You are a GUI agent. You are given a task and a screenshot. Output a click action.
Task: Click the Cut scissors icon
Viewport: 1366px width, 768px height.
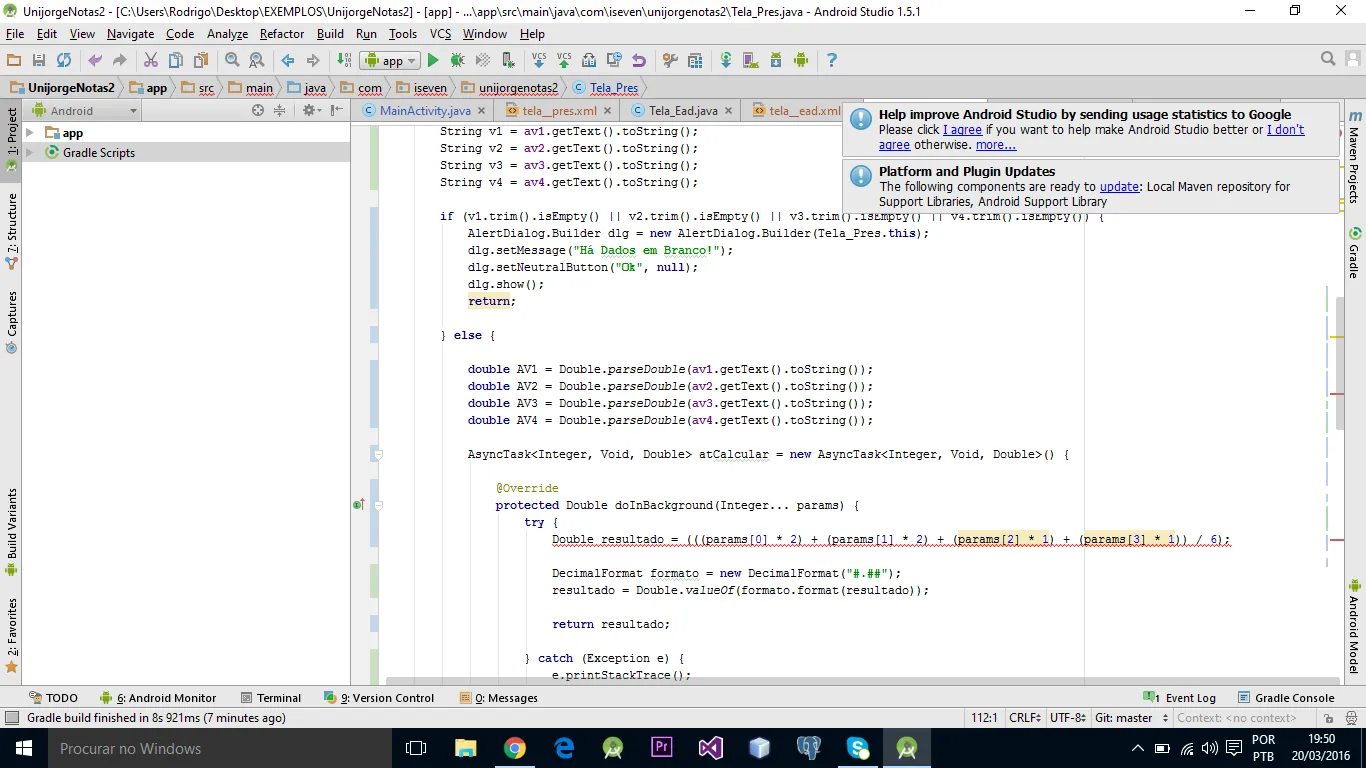[151, 61]
